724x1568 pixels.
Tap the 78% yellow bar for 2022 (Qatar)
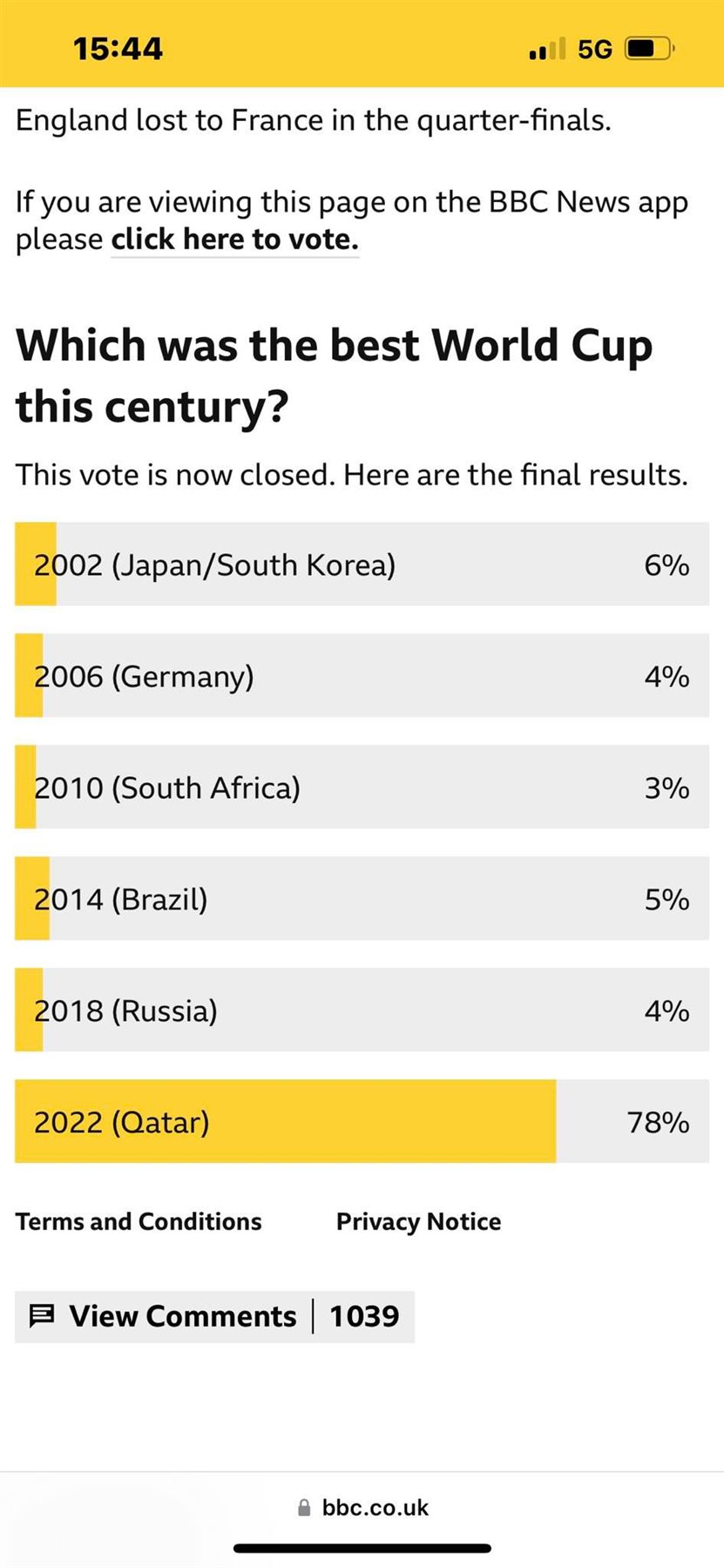(286, 1122)
